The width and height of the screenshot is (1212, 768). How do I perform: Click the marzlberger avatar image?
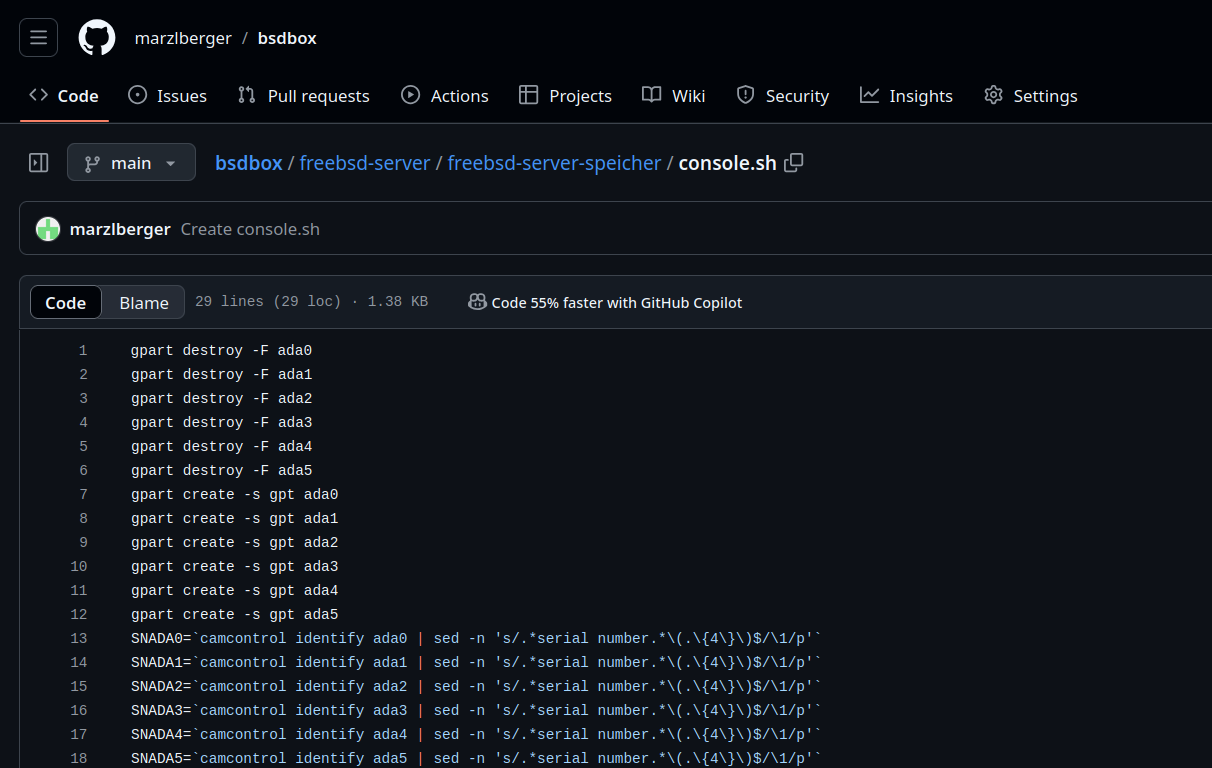(48, 229)
